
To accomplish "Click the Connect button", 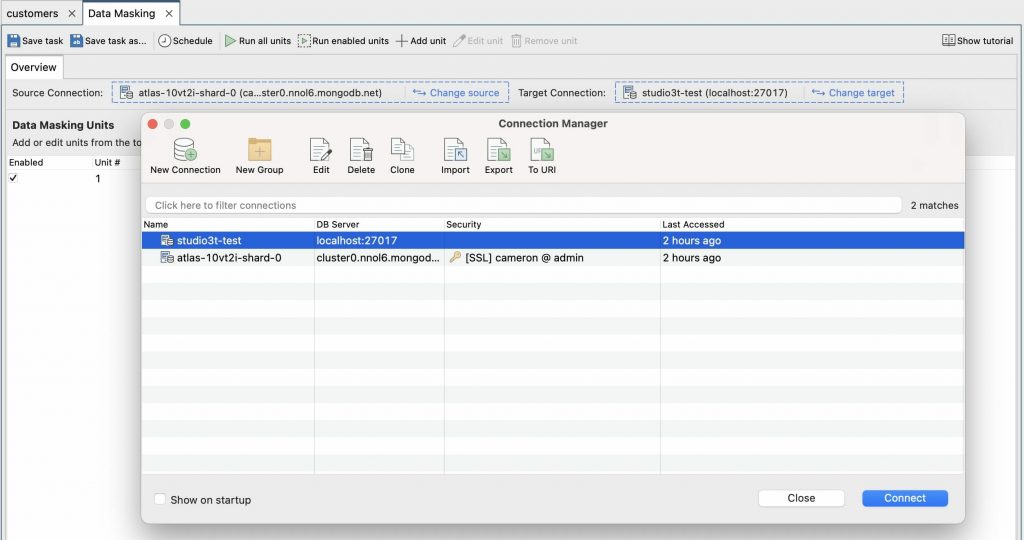I will [905, 498].
